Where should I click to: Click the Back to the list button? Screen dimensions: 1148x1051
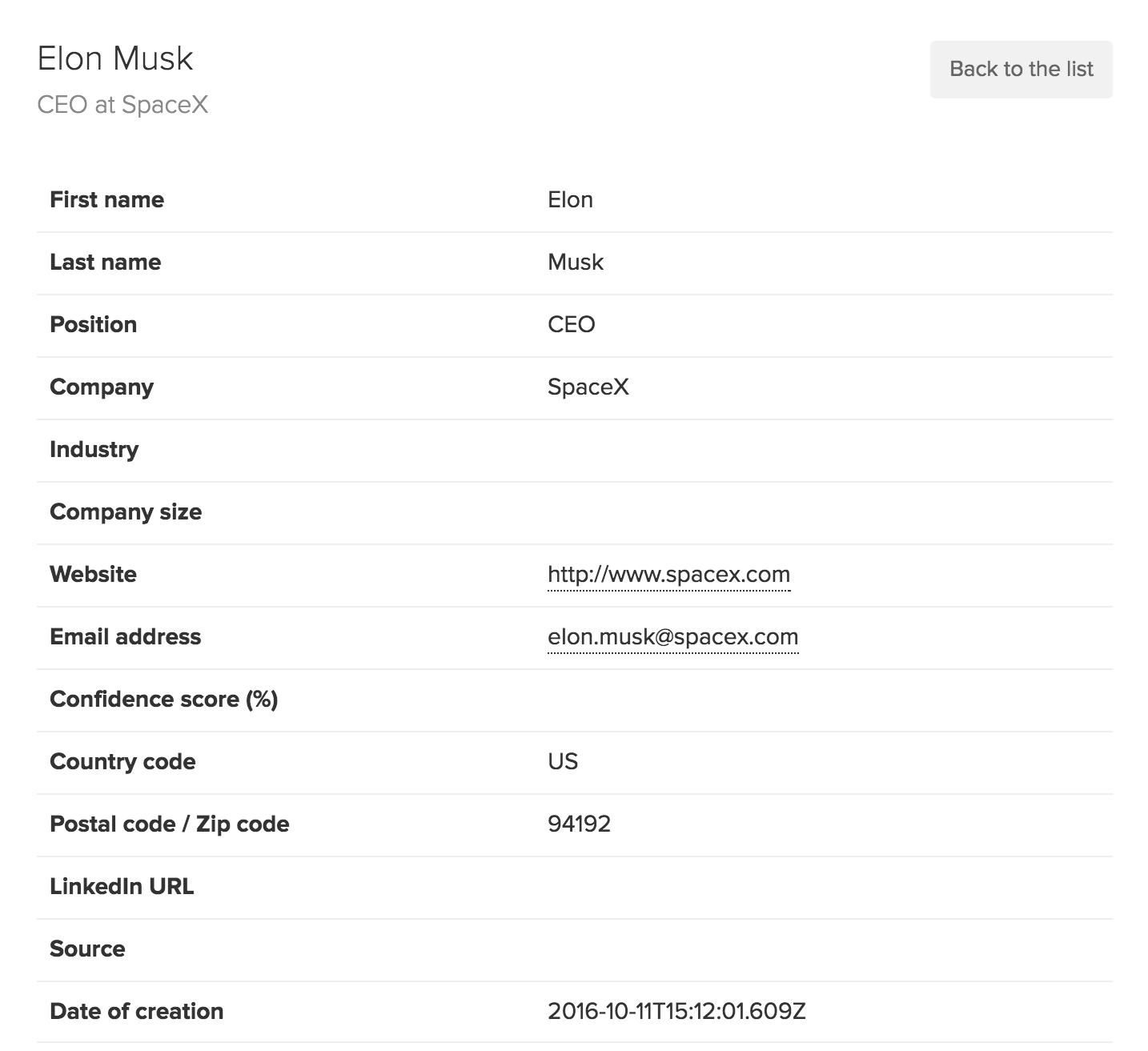1021,70
